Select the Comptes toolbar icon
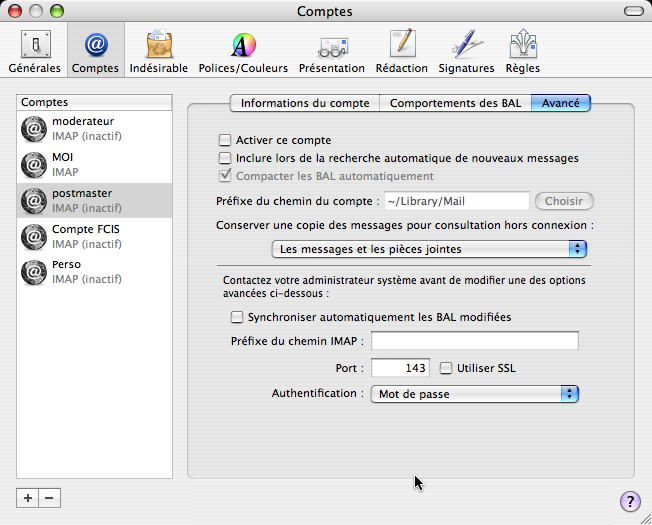652x525 pixels. coord(96,51)
